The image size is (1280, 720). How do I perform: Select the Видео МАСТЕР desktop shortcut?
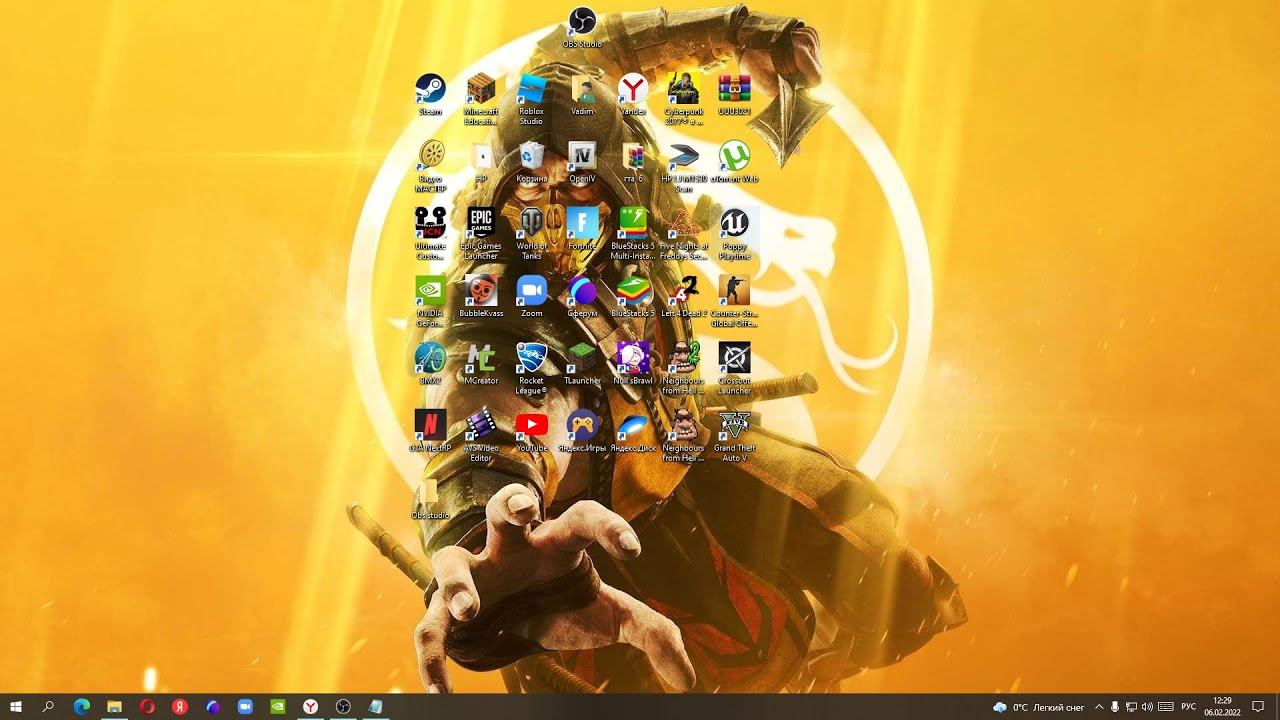tap(431, 166)
